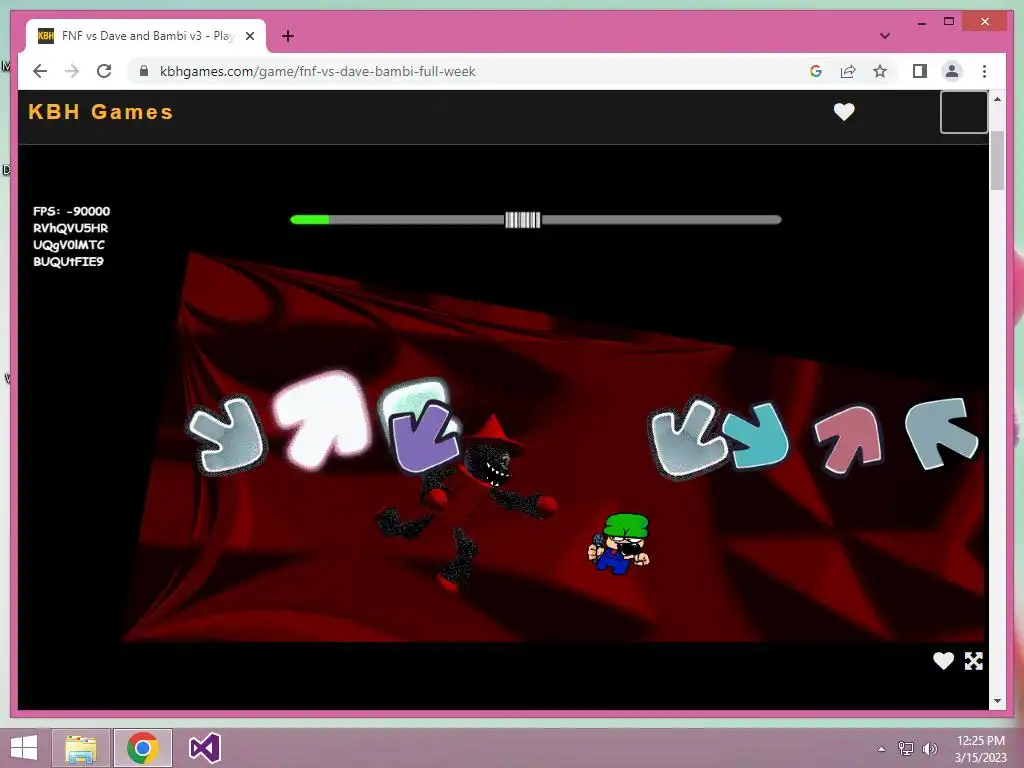Click the volume speaker tray icon
The height and width of the screenshot is (768, 1024).
[929, 749]
